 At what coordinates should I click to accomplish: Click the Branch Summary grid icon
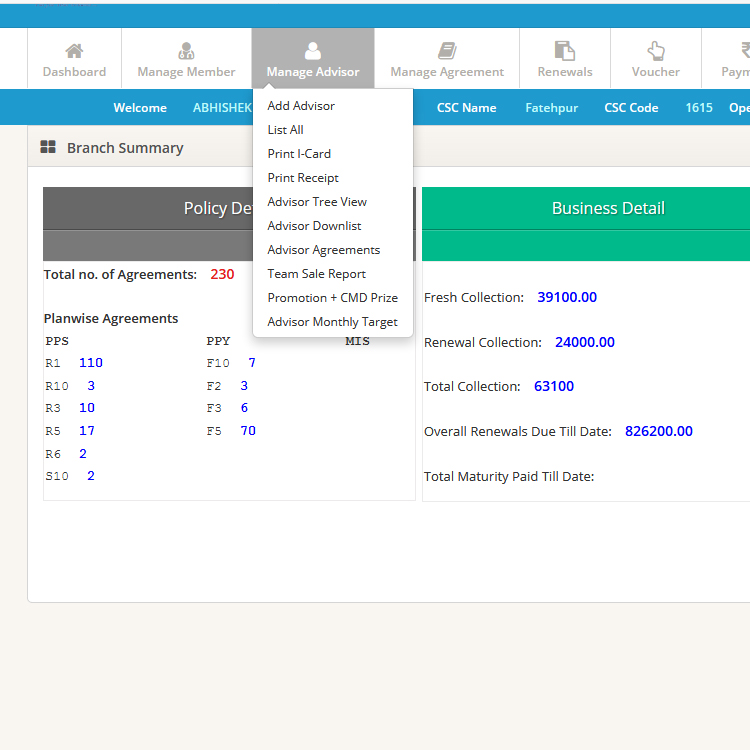point(48,148)
